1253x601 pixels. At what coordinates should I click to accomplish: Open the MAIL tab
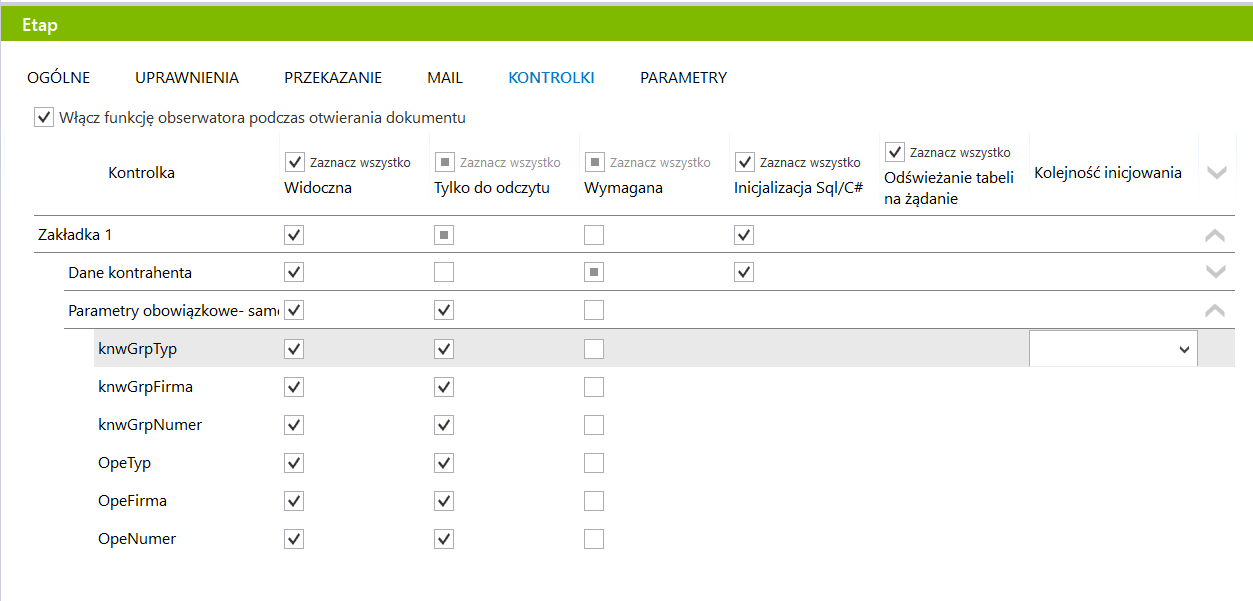445,78
